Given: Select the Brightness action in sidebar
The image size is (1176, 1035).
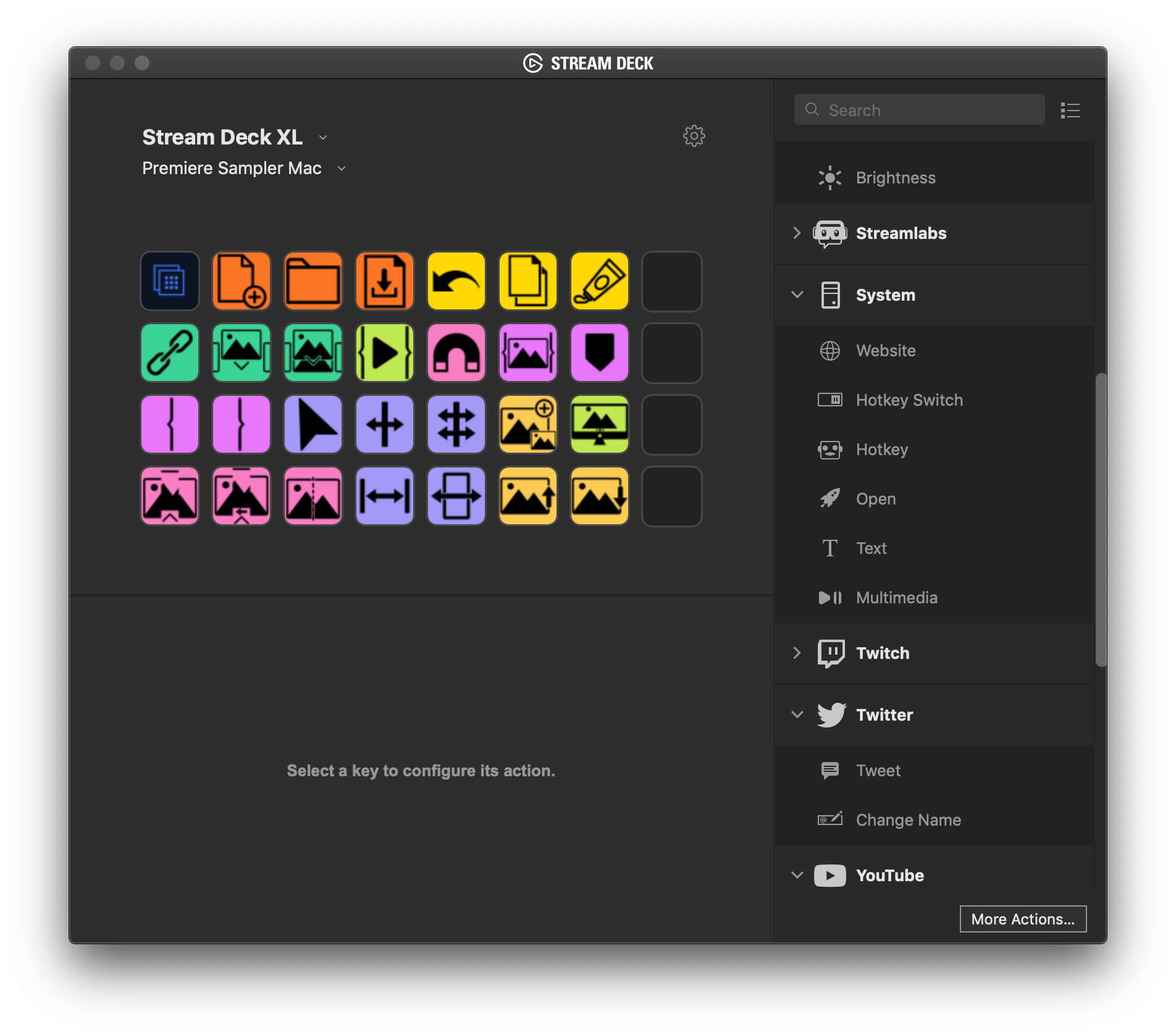Looking at the screenshot, I should click(x=895, y=177).
